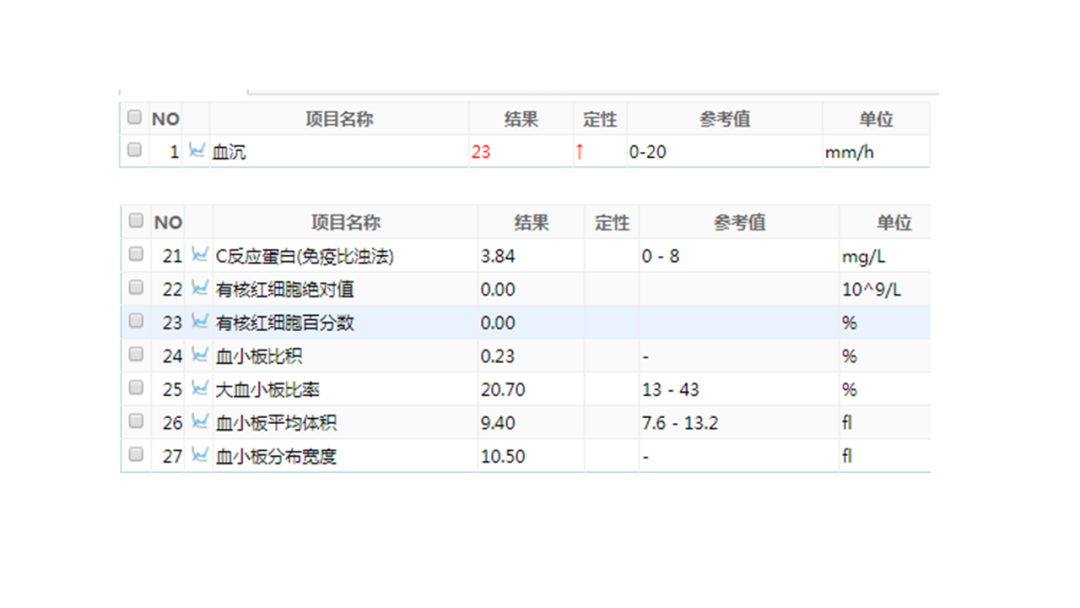Select the 血小板分布宽度 item name

276,457
